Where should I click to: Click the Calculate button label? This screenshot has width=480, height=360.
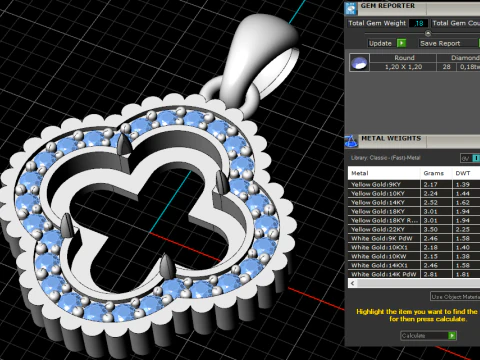click(x=413, y=336)
